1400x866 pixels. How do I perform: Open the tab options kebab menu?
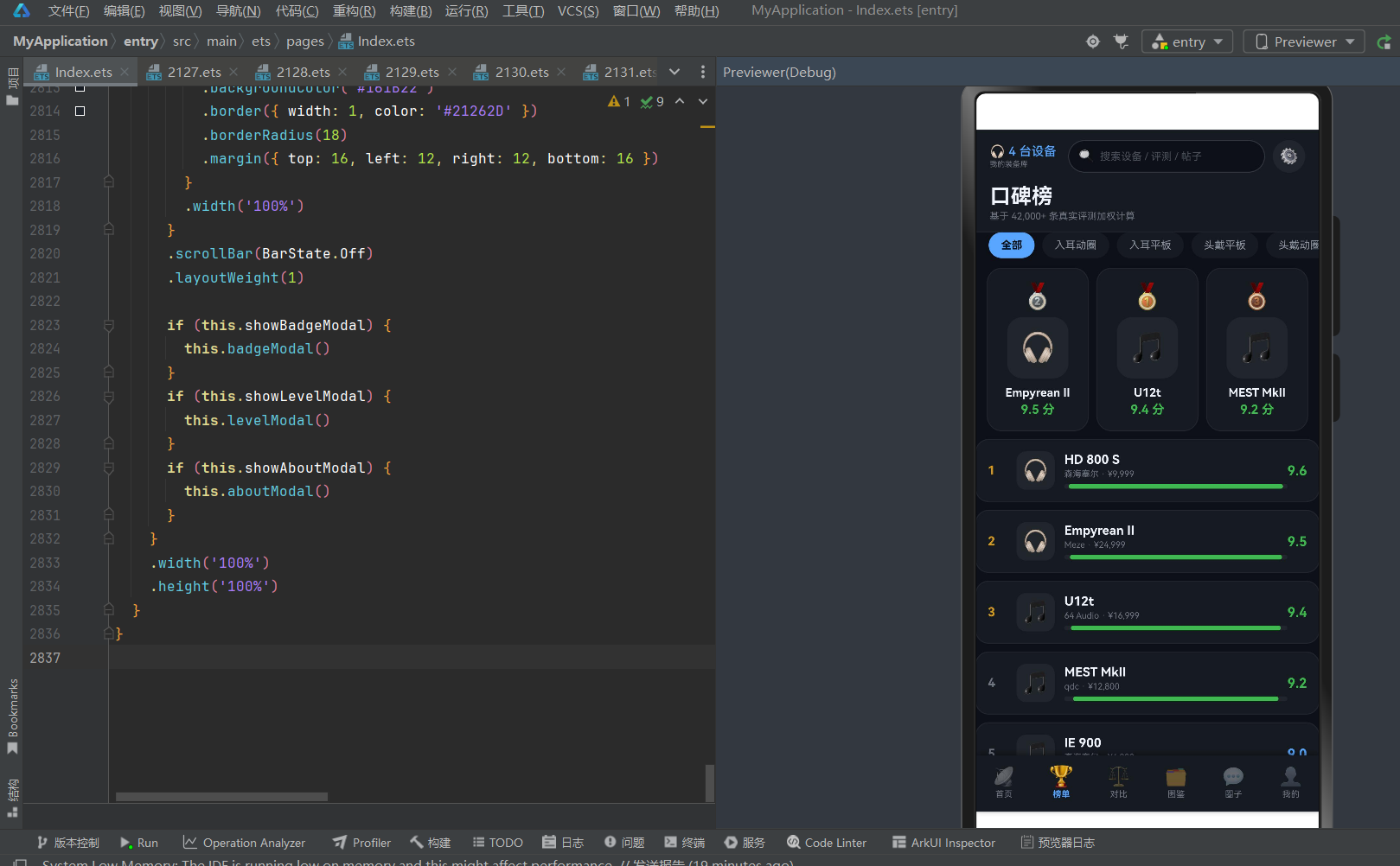(x=702, y=72)
